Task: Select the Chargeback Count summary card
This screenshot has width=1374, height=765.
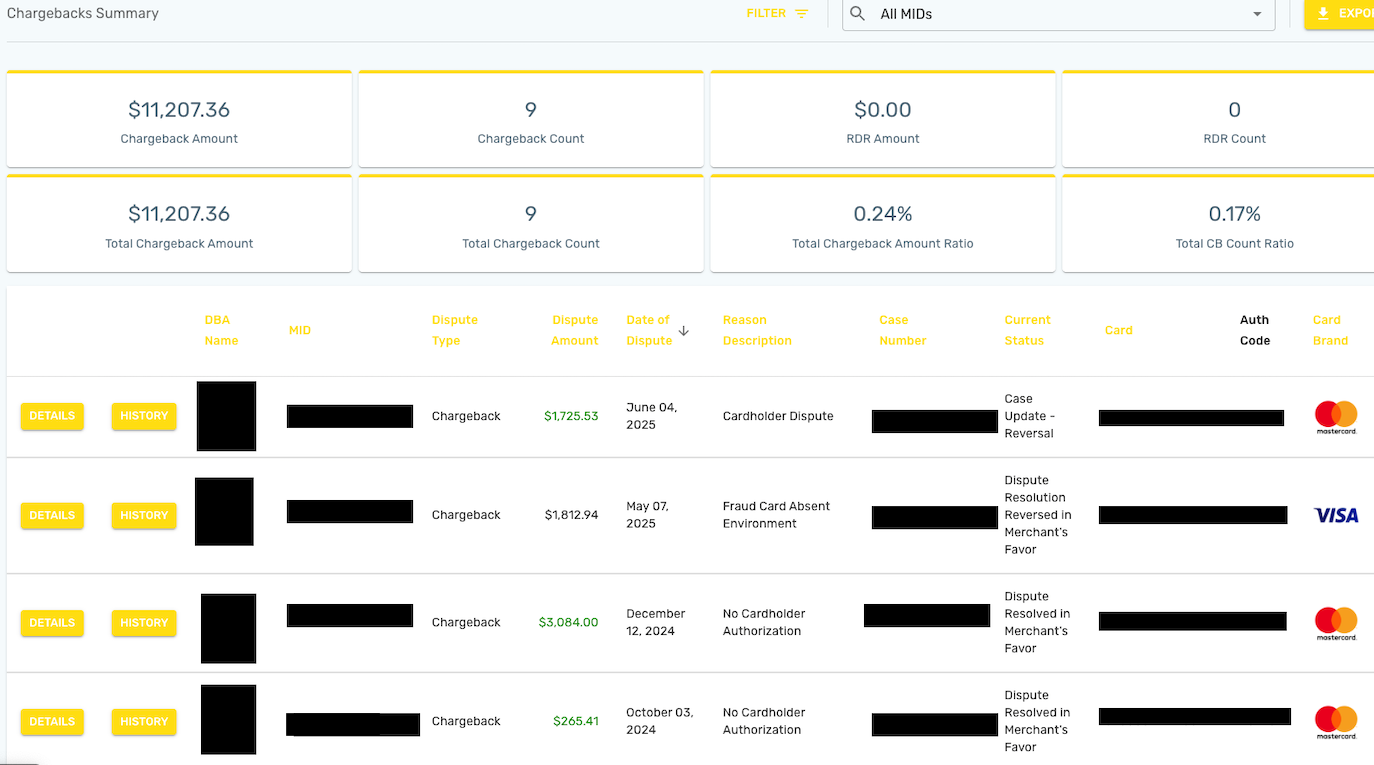Action: point(531,119)
